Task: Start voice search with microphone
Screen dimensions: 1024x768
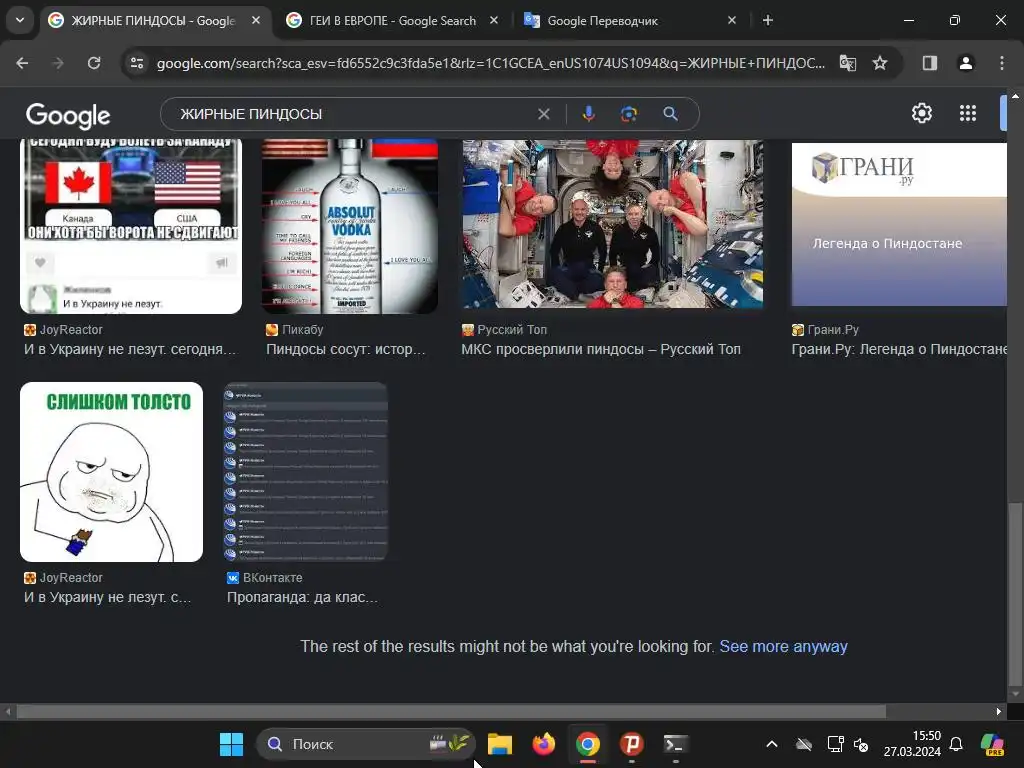Action: pos(588,114)
